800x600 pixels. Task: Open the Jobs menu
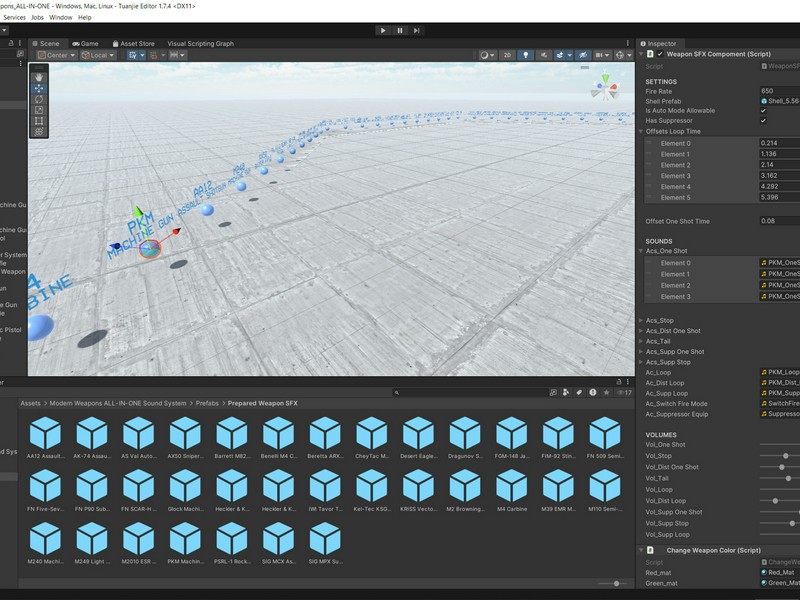37,17
